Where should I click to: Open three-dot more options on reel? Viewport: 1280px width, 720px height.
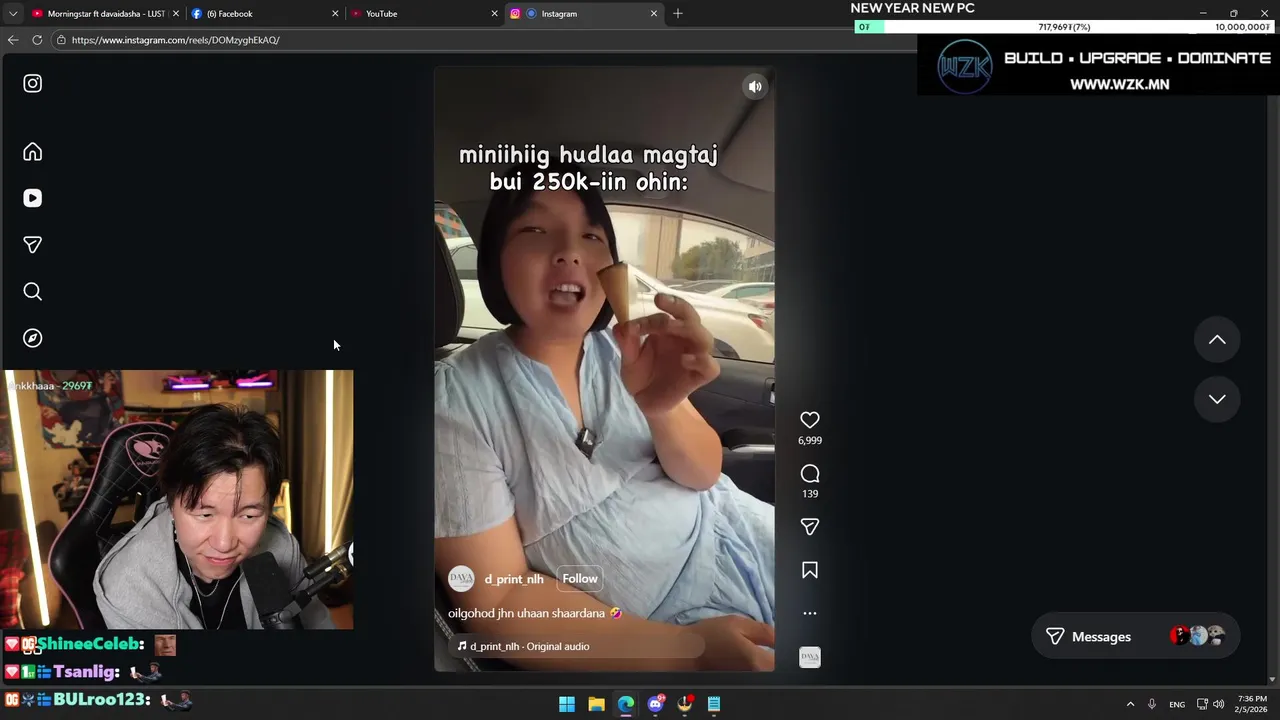(x=810, y=613)
